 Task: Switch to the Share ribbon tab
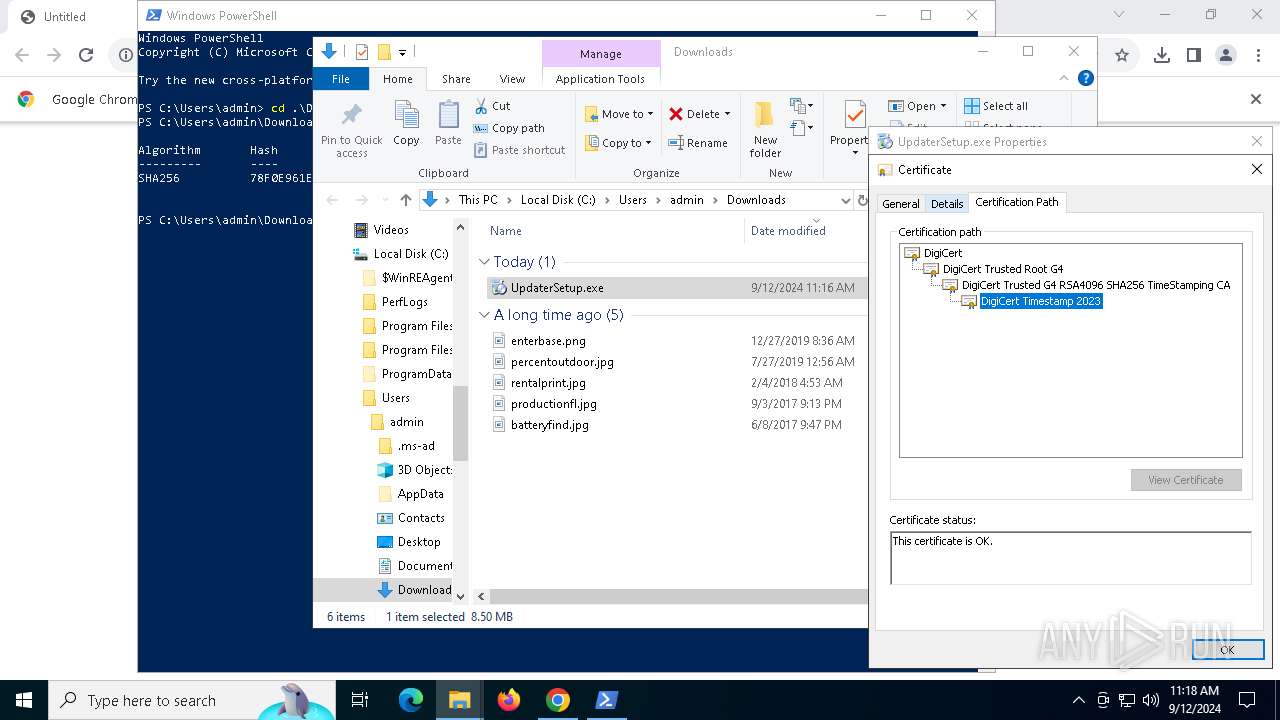coord(456,79)
